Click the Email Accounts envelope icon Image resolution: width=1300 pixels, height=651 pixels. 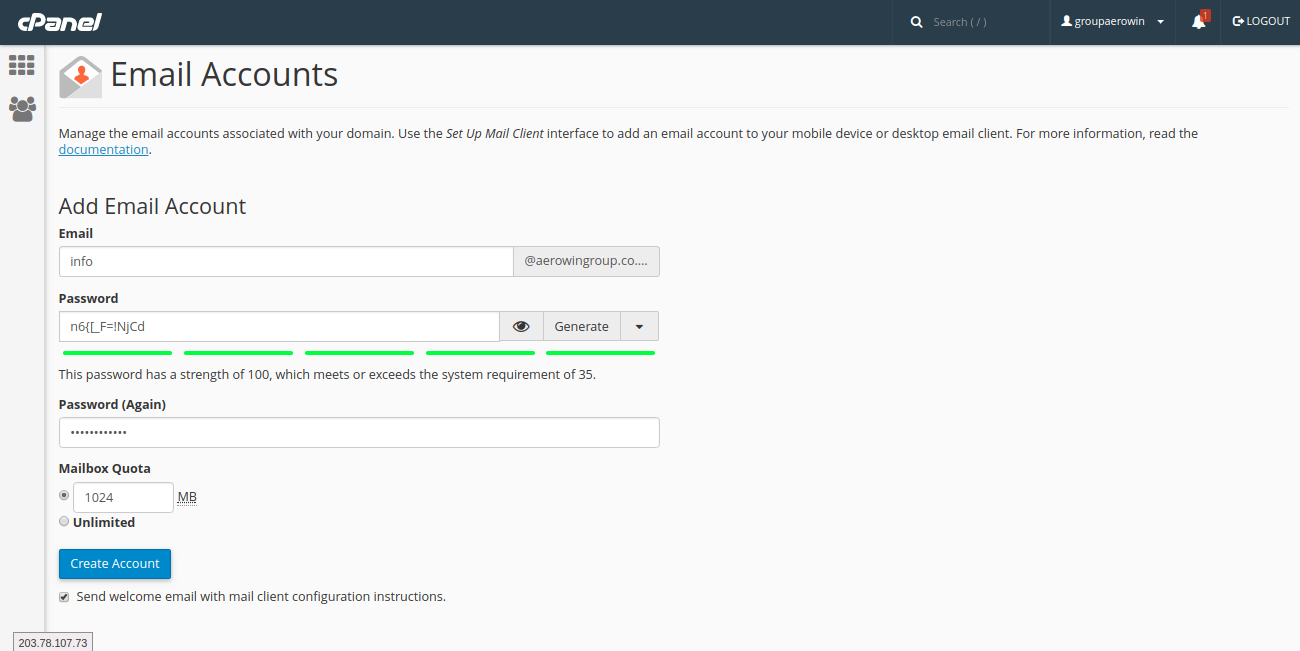click(x=81, y=77)
